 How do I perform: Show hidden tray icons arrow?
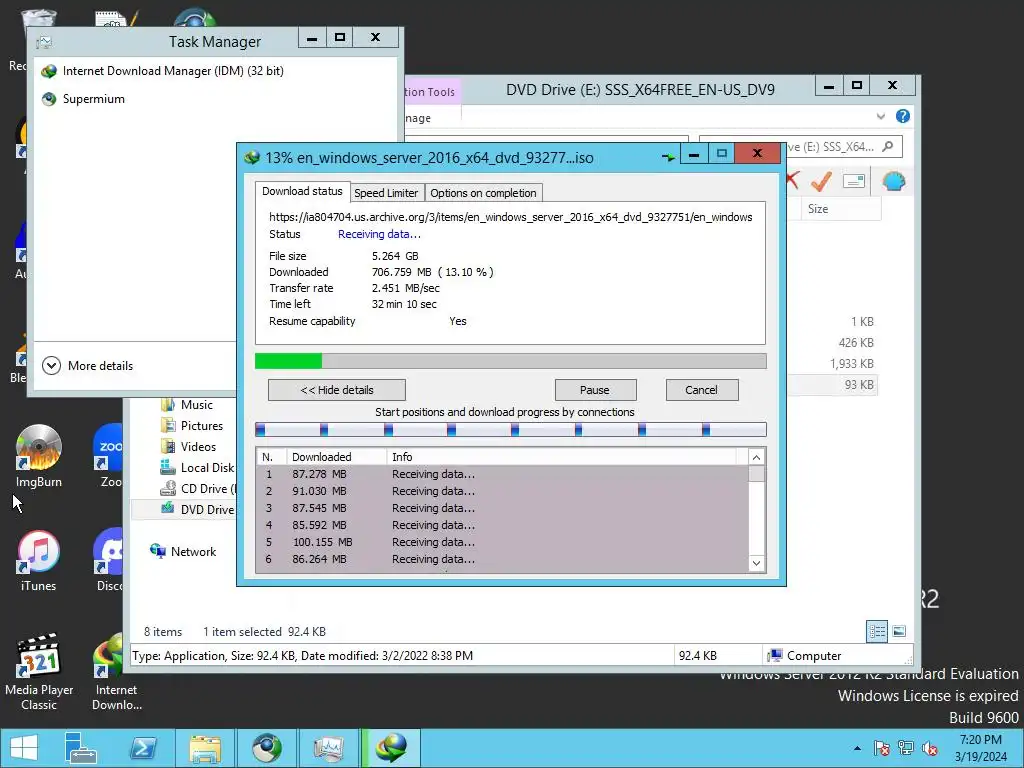(x=857, y=748)
